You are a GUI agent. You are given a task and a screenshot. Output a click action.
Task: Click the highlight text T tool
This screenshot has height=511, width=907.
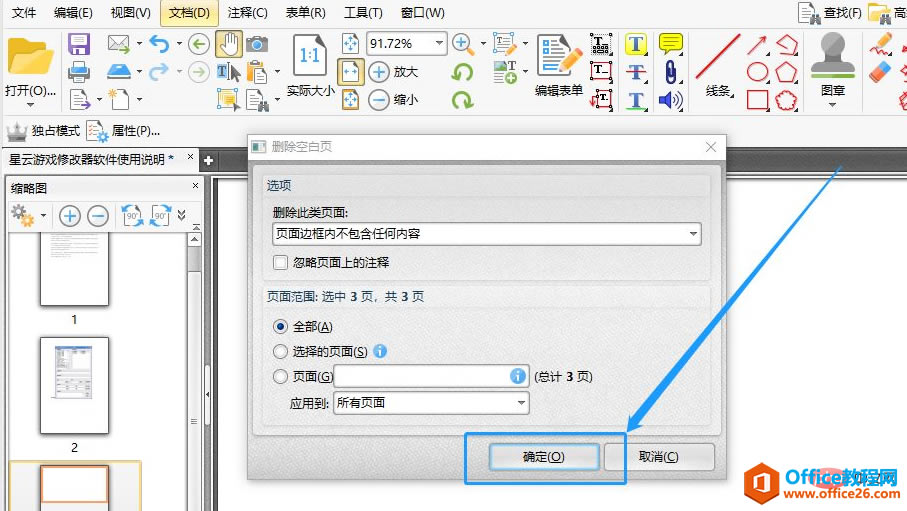pyautogui.click(x=636, y=45)
